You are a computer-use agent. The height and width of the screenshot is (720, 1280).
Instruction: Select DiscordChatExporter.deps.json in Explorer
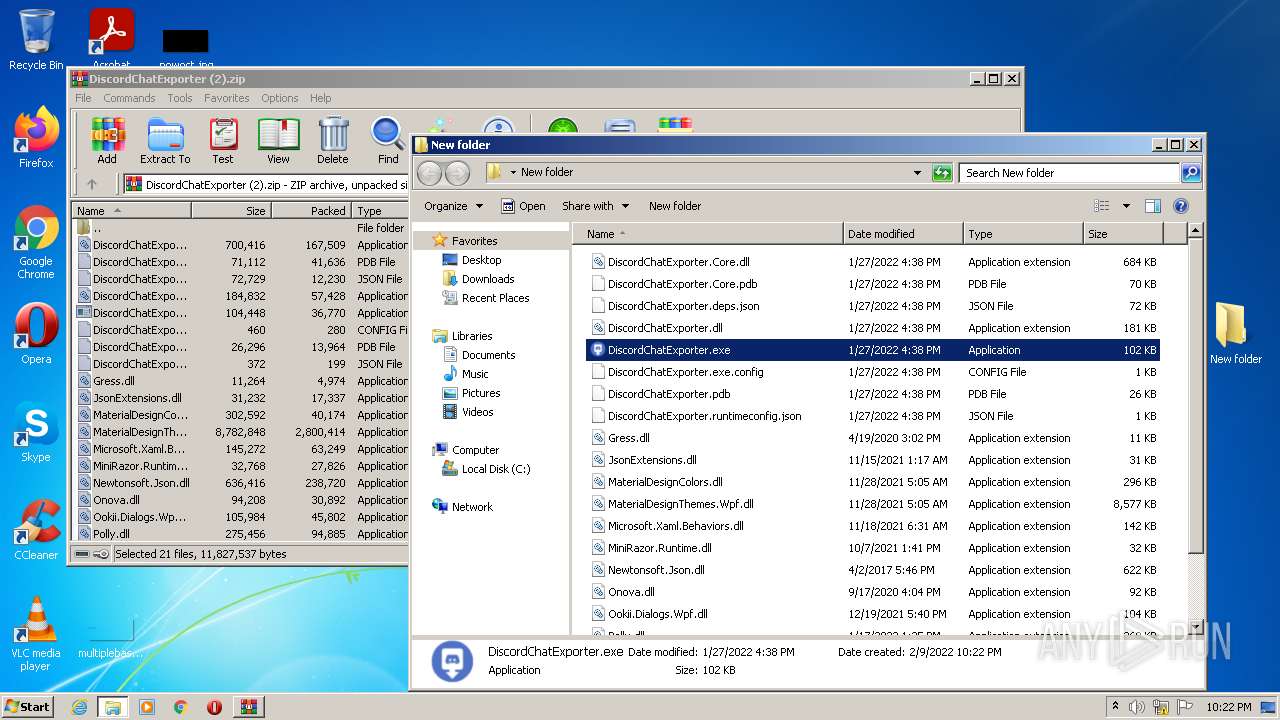click(x=872, y=306)
